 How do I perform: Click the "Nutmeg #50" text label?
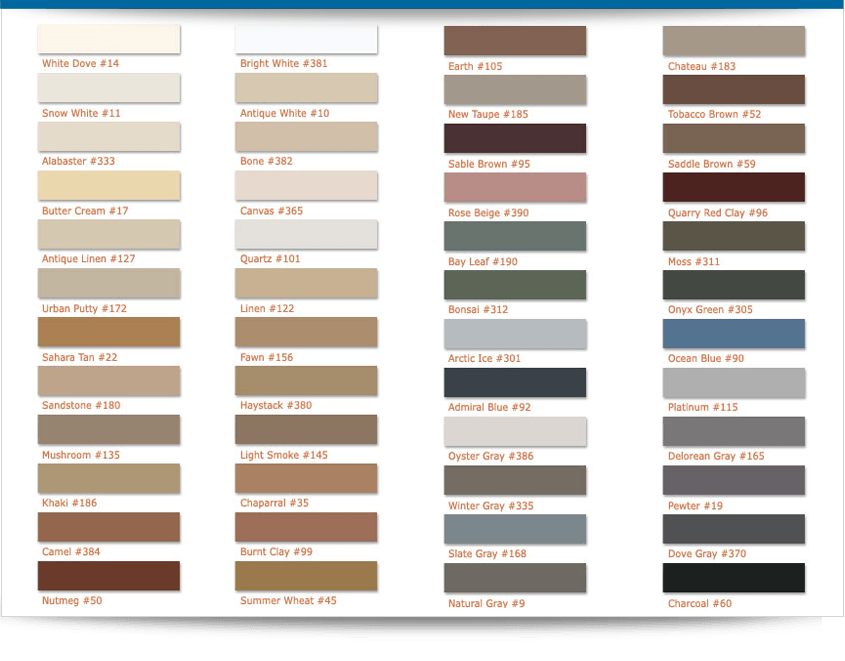[x=72, y=601]
